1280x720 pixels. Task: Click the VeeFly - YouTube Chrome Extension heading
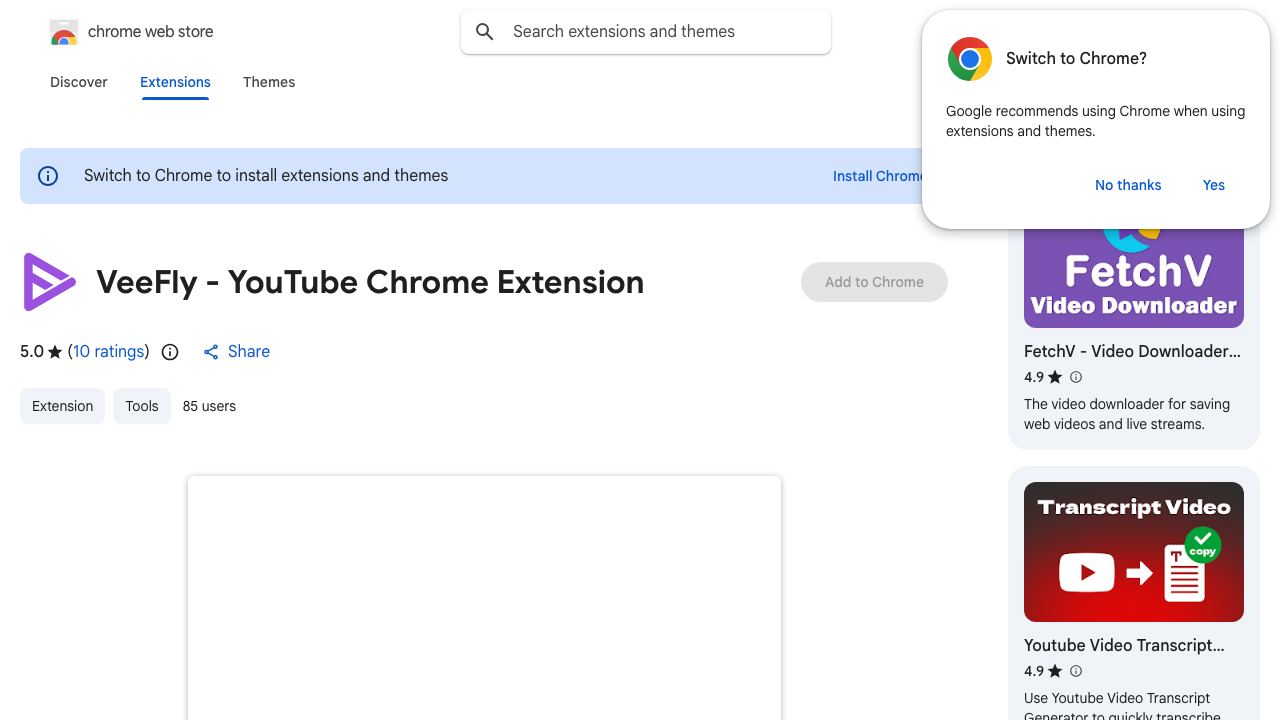click(370, 282)
